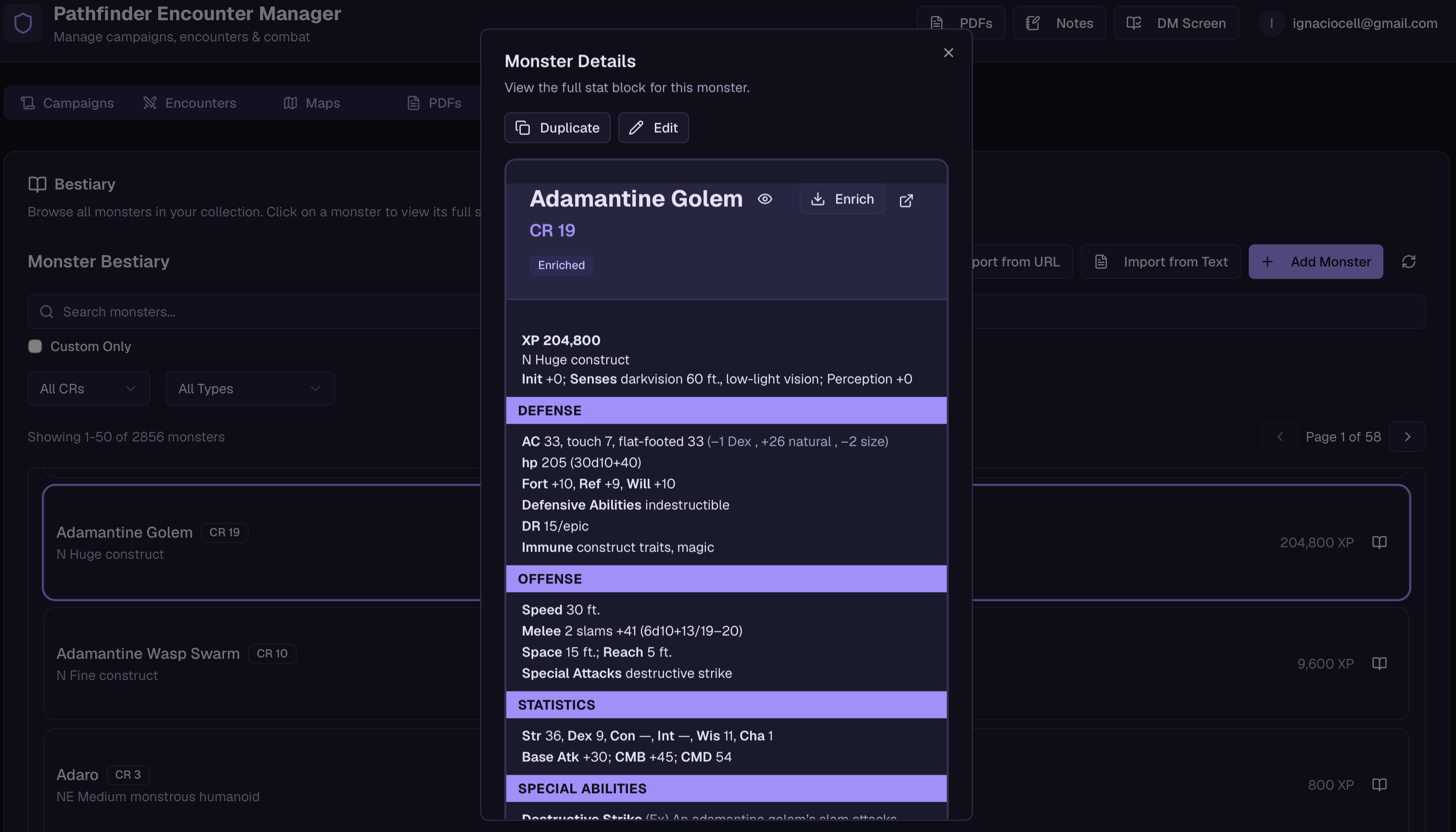Click the Bestiary section book icon

point(37,184)
